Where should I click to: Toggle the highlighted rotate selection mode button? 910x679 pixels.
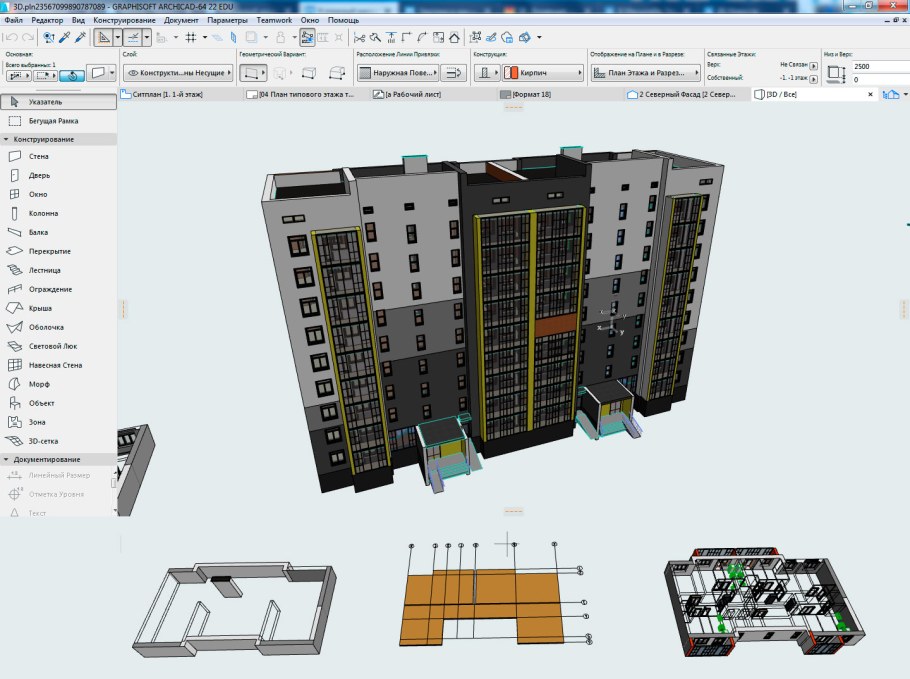pyautogui.click(x=71, y=74)
